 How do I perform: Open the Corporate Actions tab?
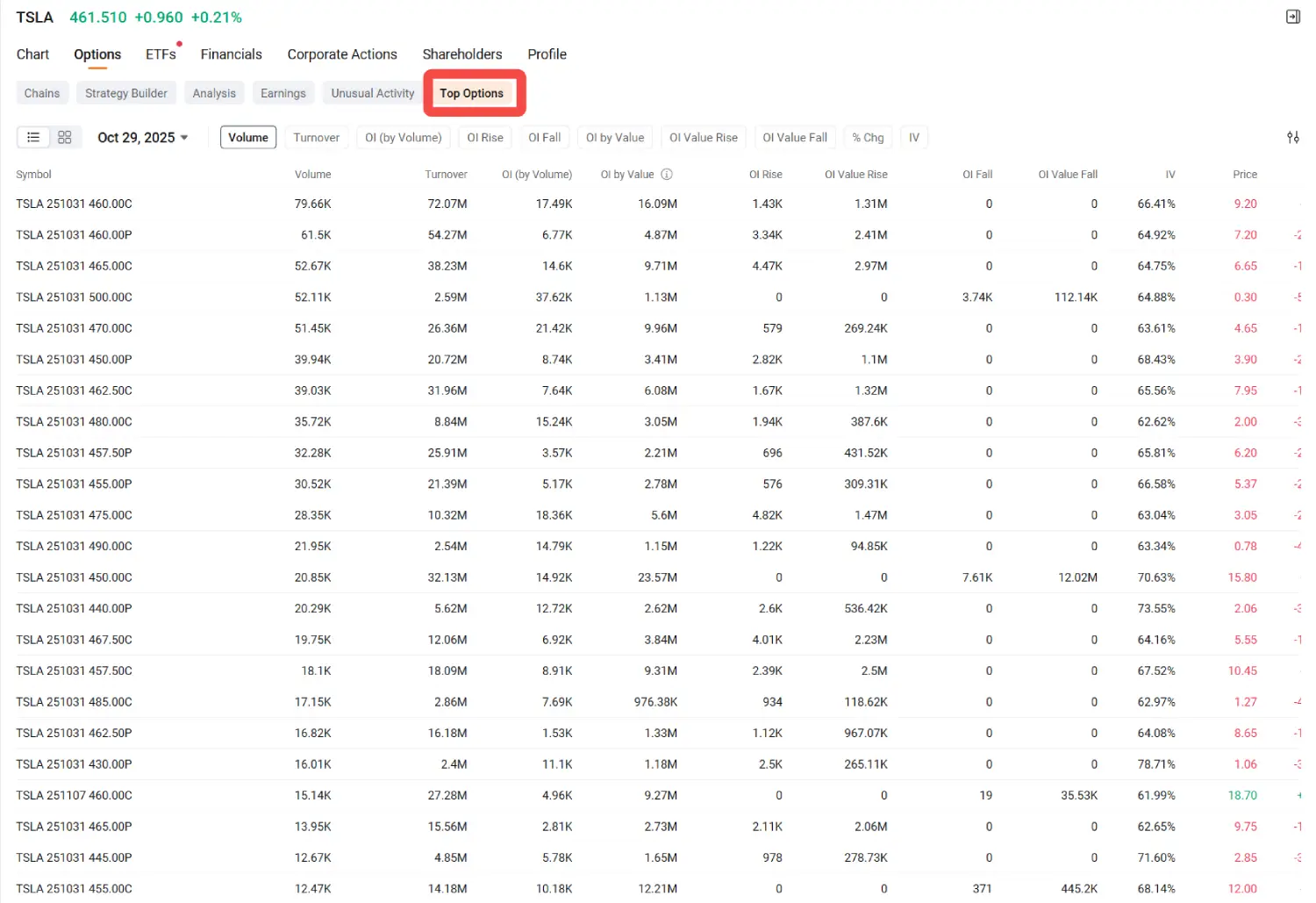click(x=342, y=54)
